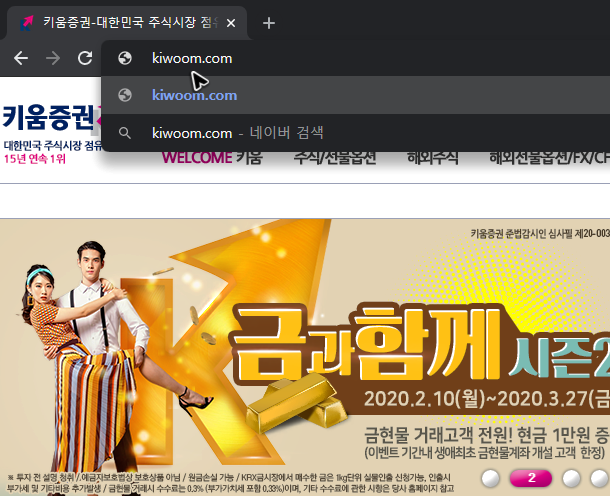The width and height of the screenshot is (610, 496).
Task: Click the 키움증권 logo
Action: click(x=51, y=117)
